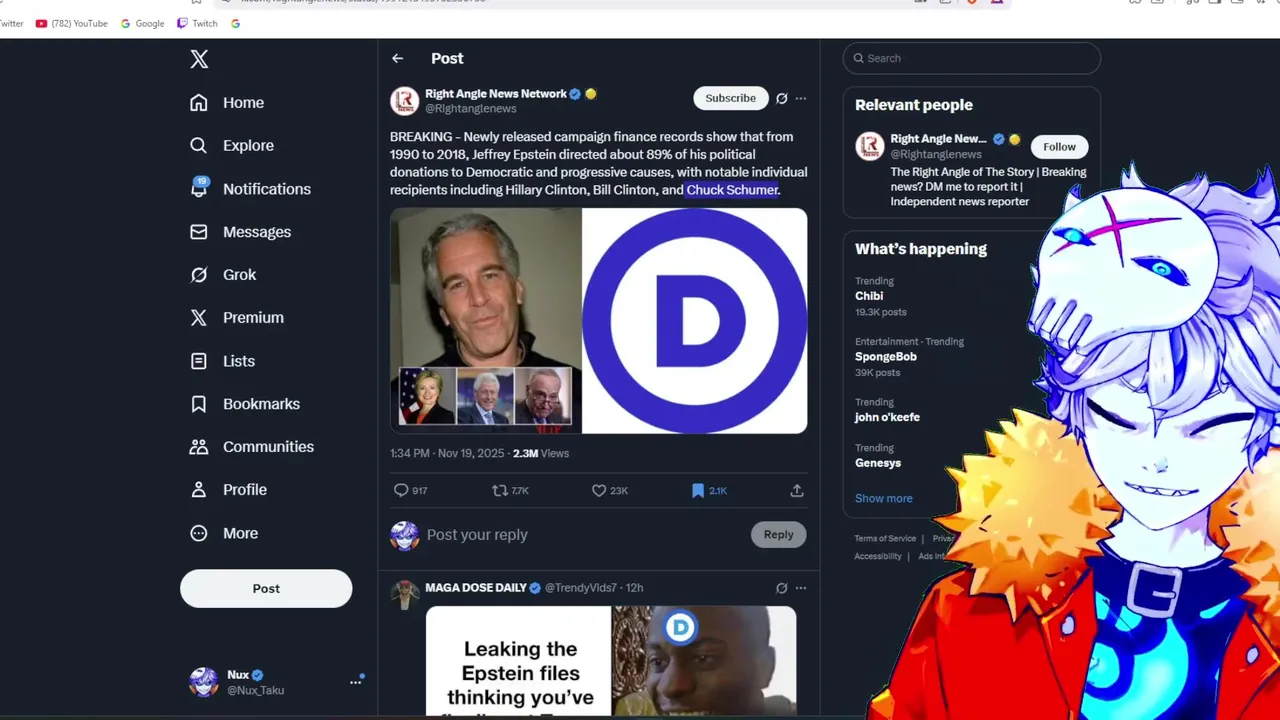The height and width of the screenshot is (720, 1280).
Task: Open Premium in sidebar
Action: tap(237, 318)
